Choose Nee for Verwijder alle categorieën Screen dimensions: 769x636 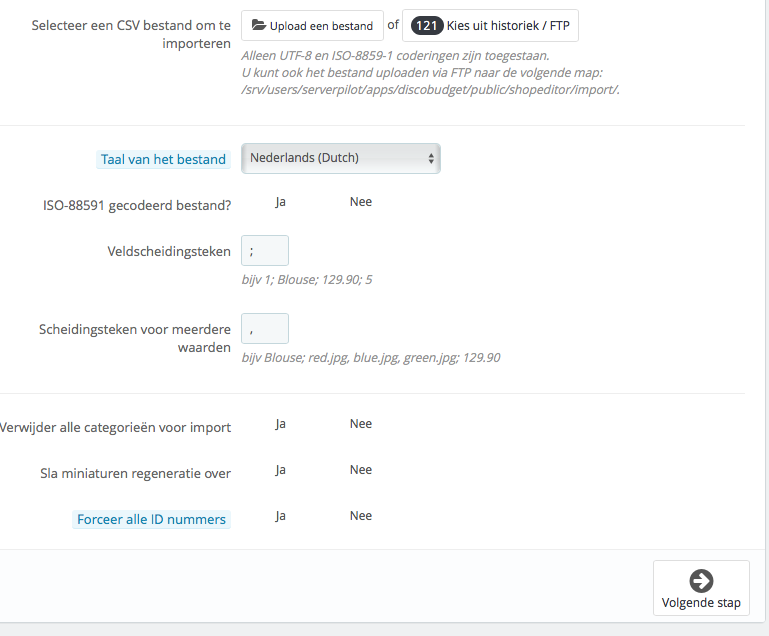coord(361,424)
